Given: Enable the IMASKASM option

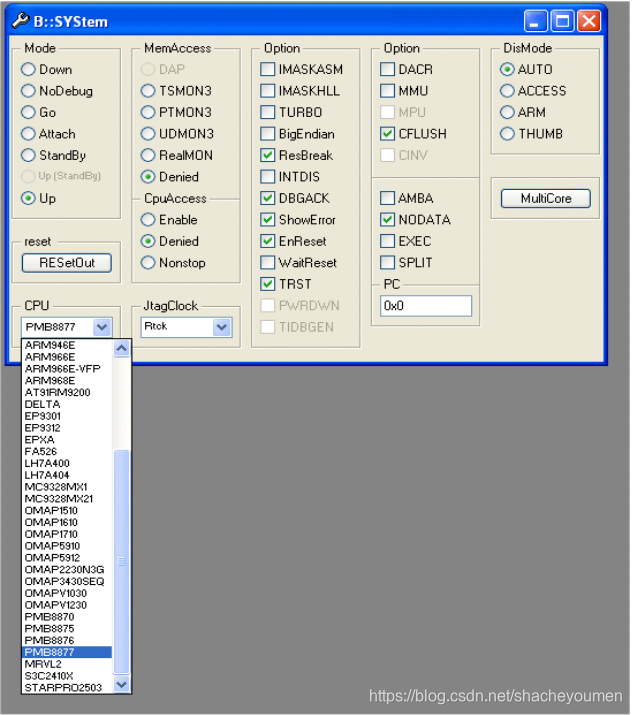Looking at the screenshot, I should [x=268, y=69].
